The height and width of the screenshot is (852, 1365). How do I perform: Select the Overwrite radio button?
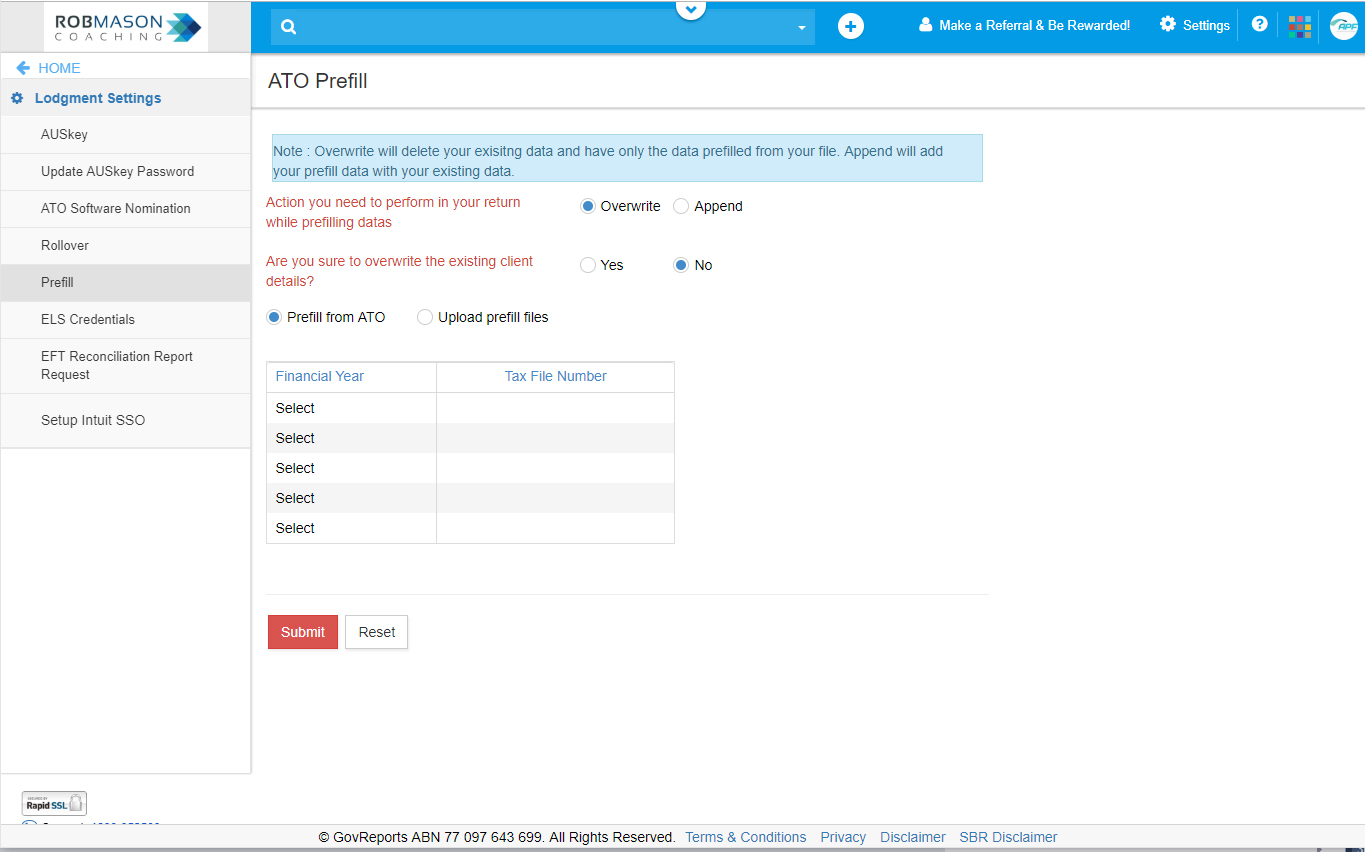coord(588,206)
